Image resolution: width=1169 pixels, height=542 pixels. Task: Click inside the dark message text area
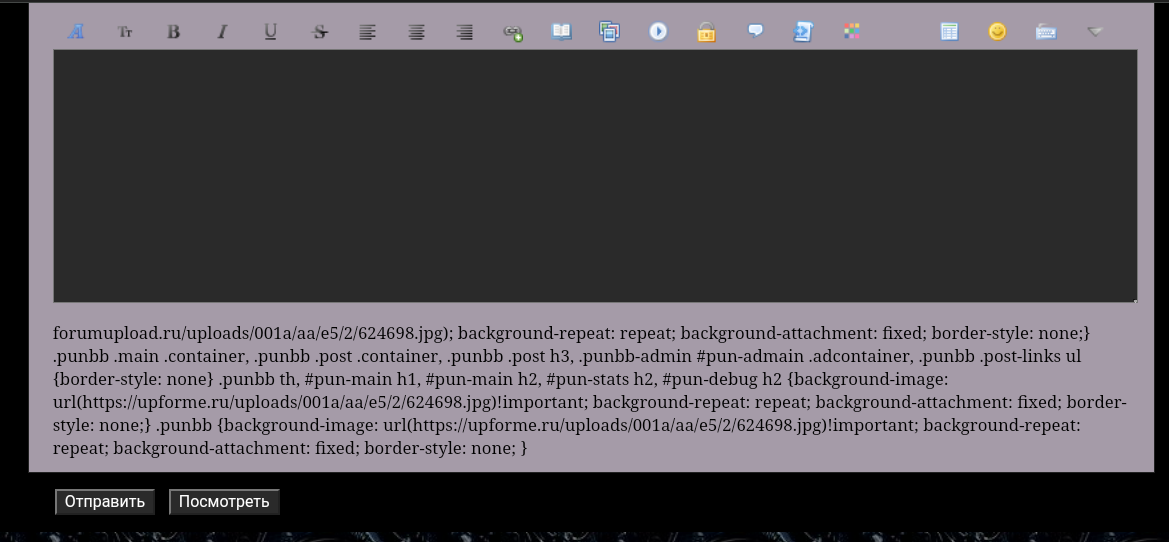pos(595,176)
